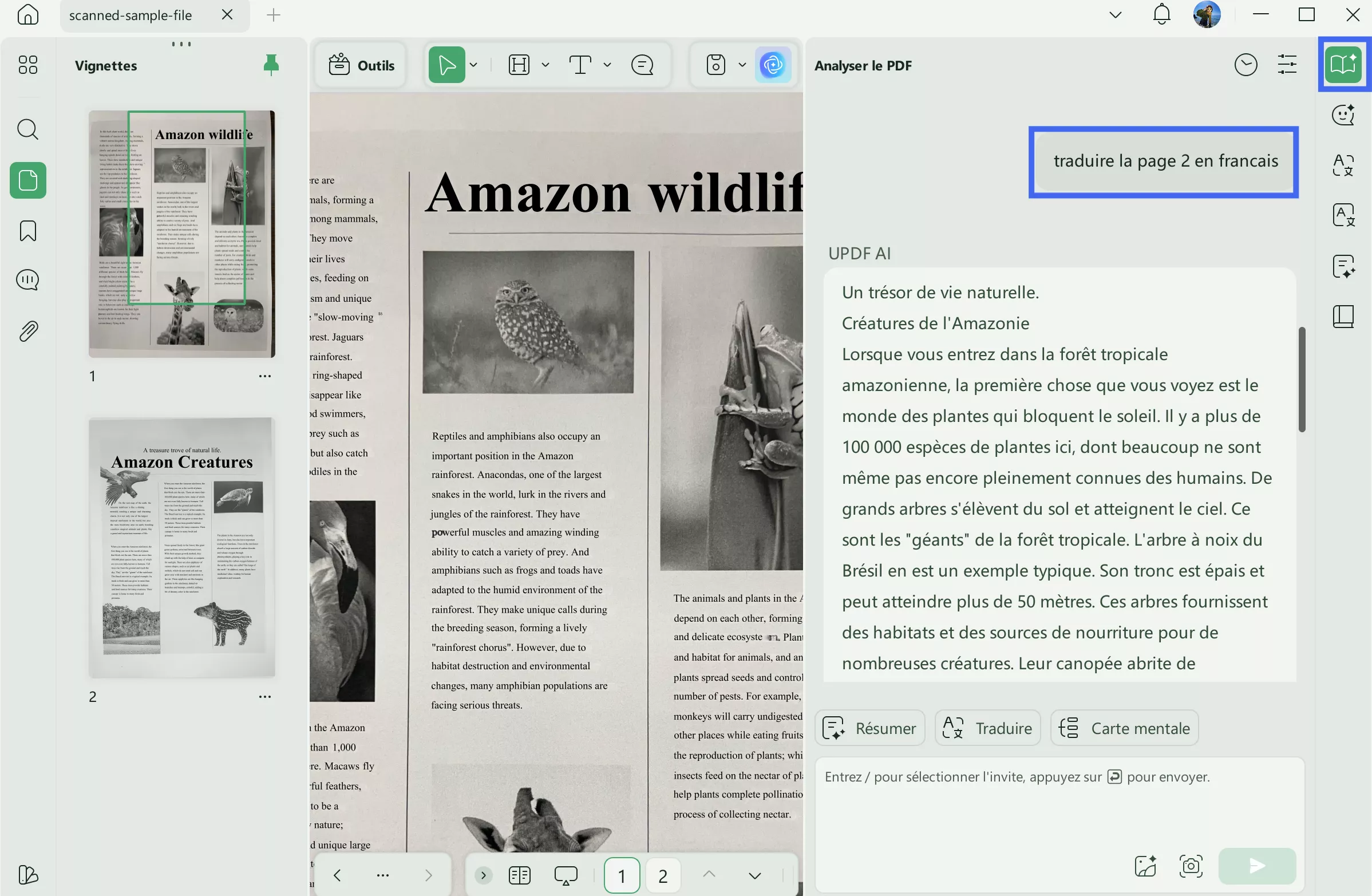Enable presentation screen mode in the bottom toolbar

[x=566, y=875]
